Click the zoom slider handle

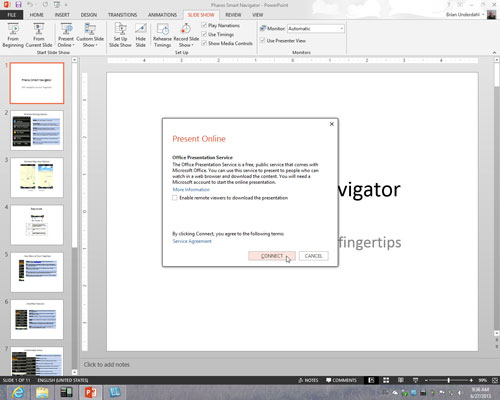[x=449, y=380]
